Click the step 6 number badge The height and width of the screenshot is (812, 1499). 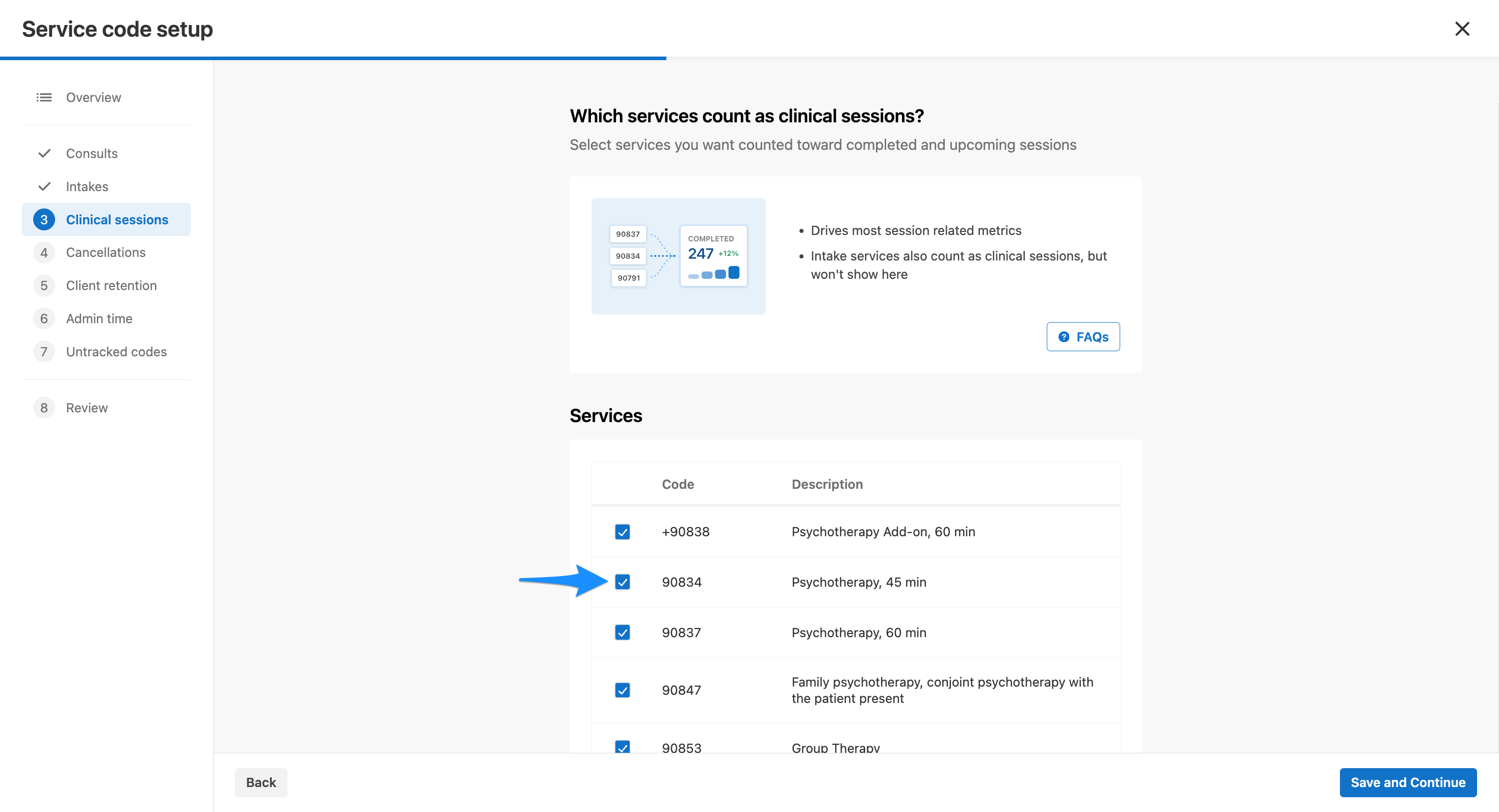[44, 319]
